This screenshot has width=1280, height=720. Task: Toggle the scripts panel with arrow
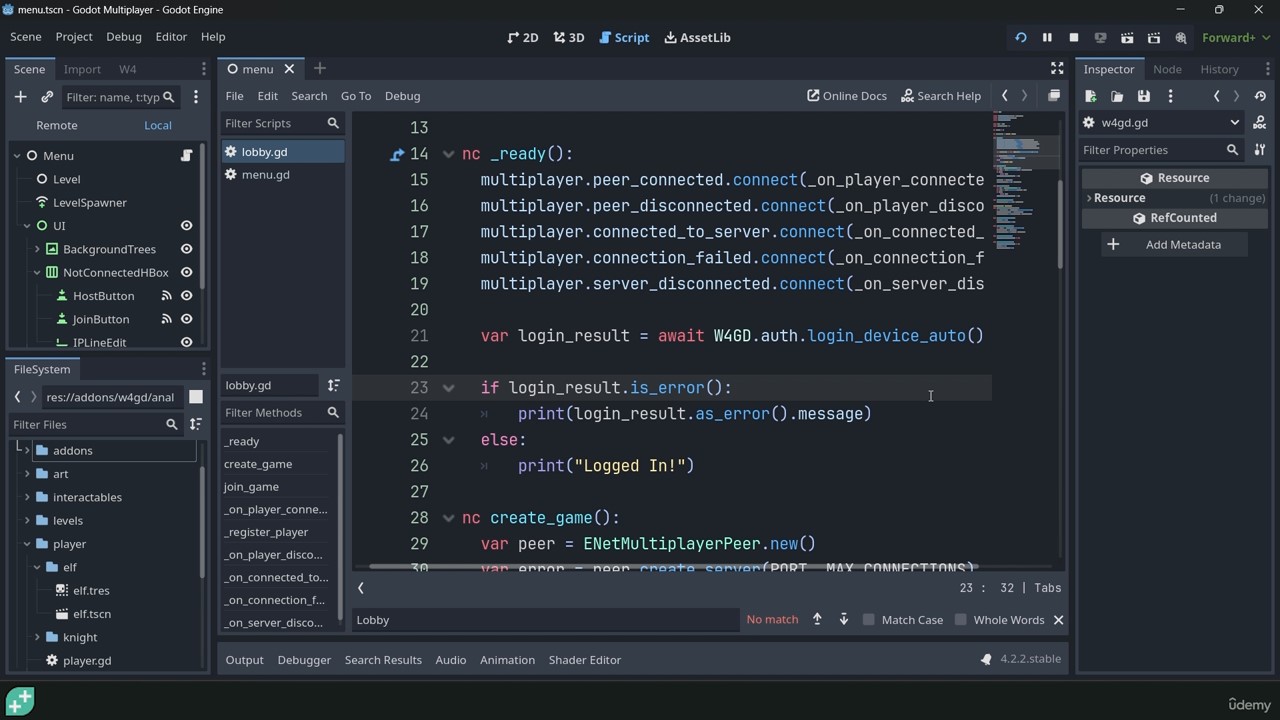[361, 588]
